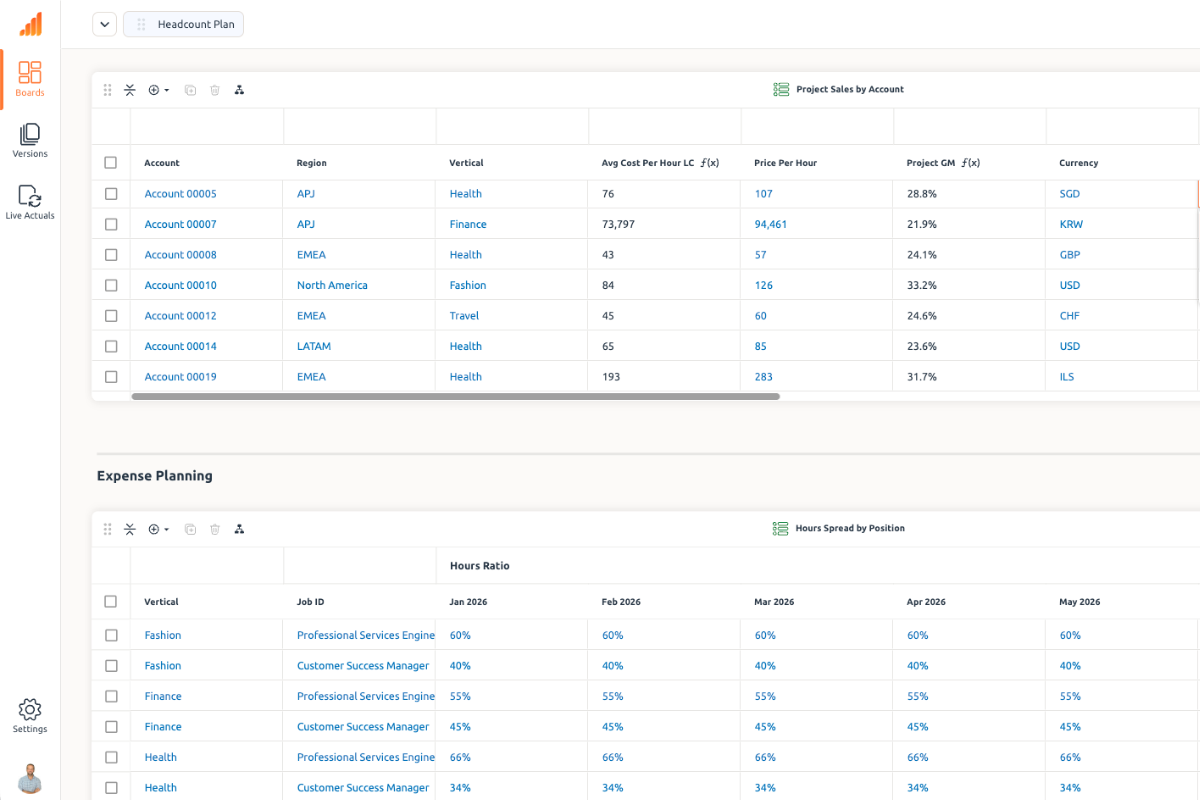Open the Versions sidebar section
The image size is (1200, 800).
coord(30,141)
